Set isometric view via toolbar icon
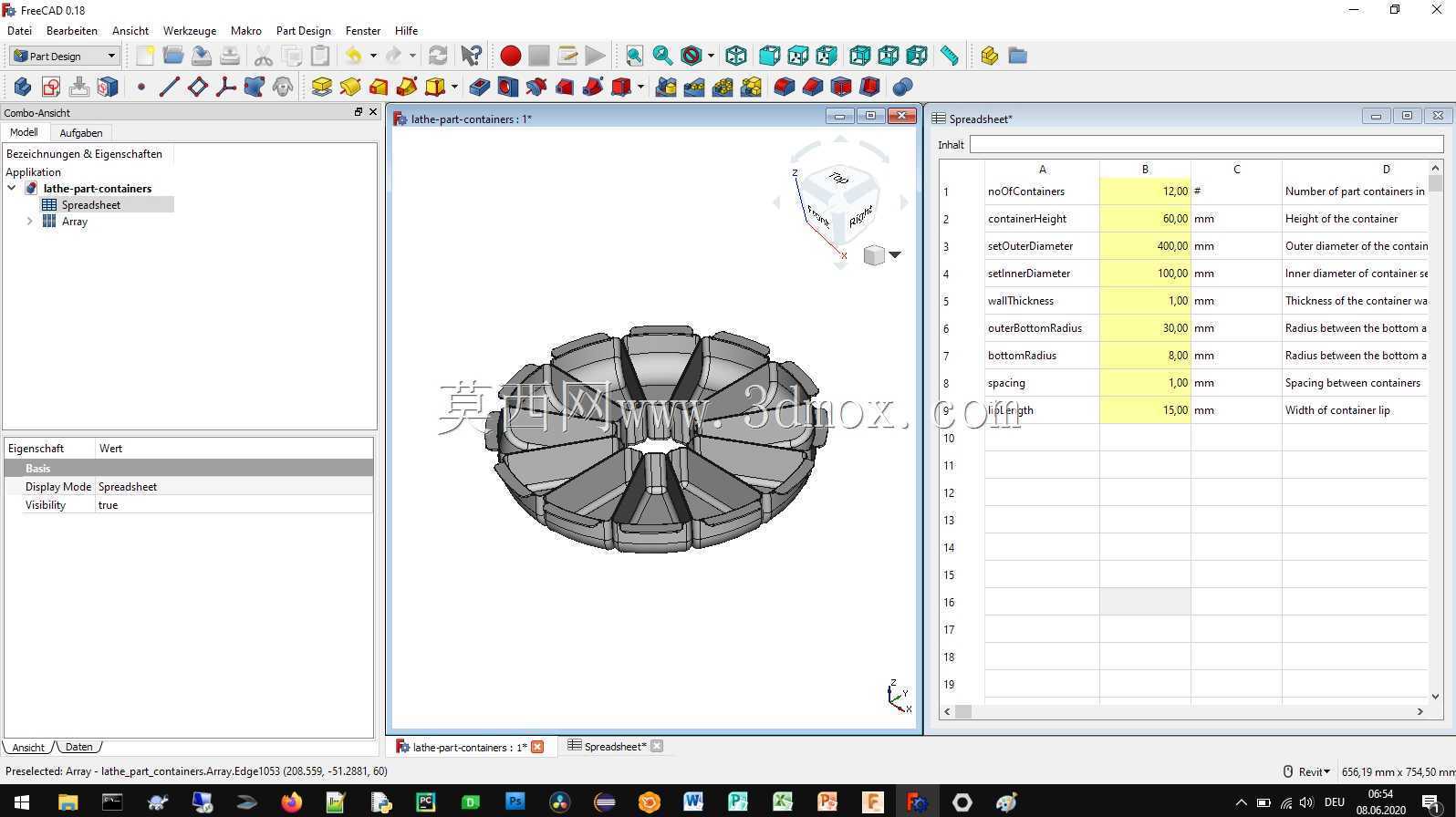1456x817 pixels. pos(736,56)
